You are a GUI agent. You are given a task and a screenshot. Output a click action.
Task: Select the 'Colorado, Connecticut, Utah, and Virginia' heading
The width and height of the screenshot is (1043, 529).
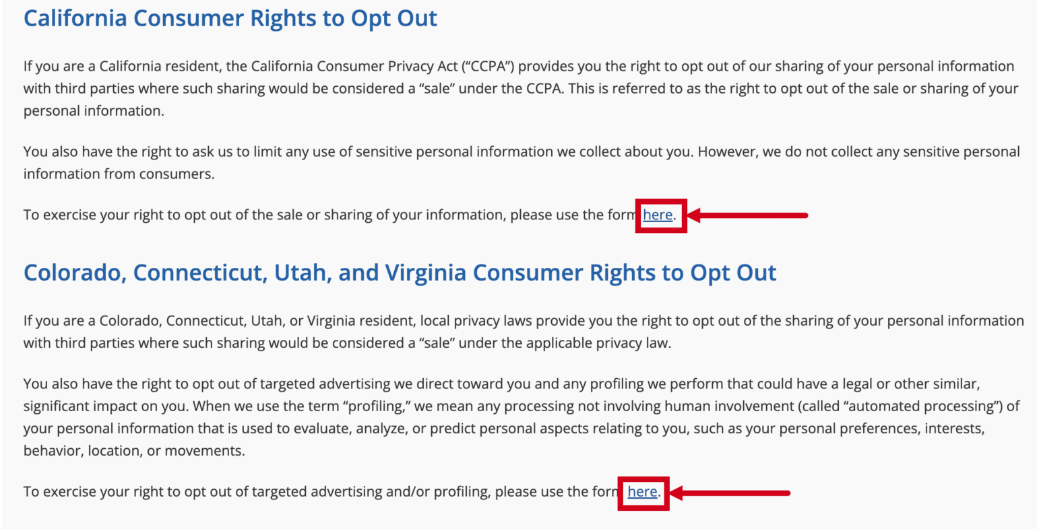(x=400, y=273)
